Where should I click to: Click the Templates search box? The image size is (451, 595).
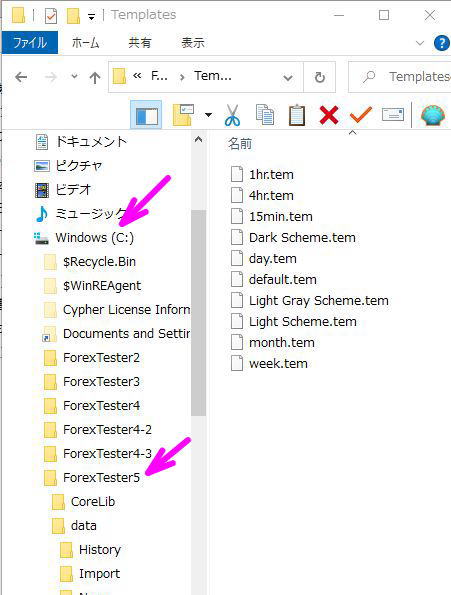point(400,77)
